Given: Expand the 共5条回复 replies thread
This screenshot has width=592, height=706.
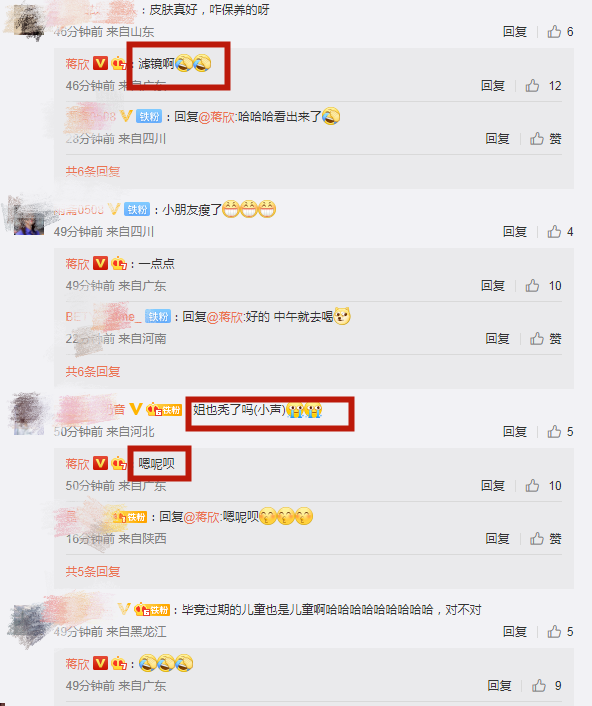Looking at the screenshot, I should pyautogui.click(x=93, y=571).
